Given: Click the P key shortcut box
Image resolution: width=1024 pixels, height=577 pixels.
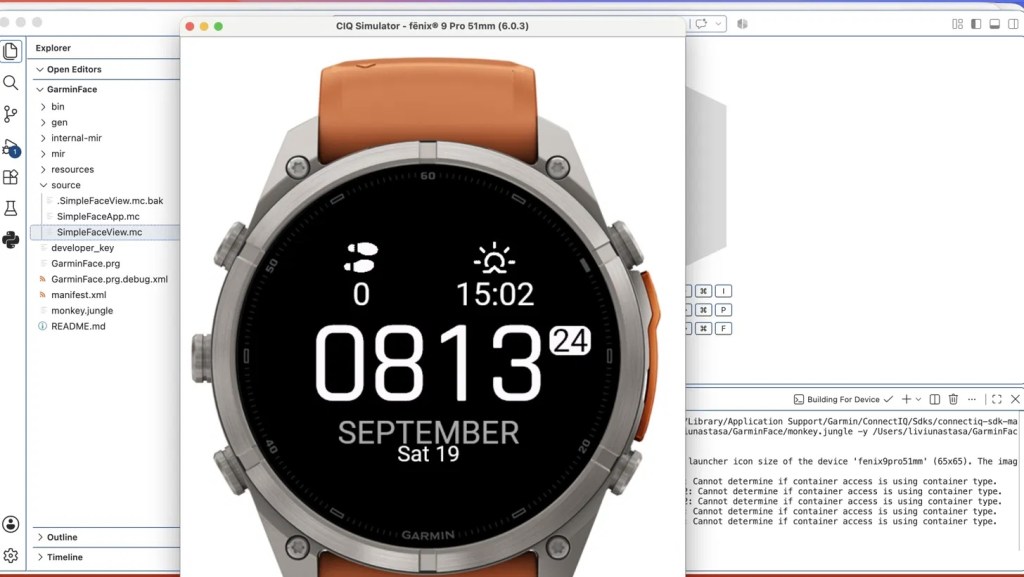Looking at the screenshot, I should (x=723, y=310).
